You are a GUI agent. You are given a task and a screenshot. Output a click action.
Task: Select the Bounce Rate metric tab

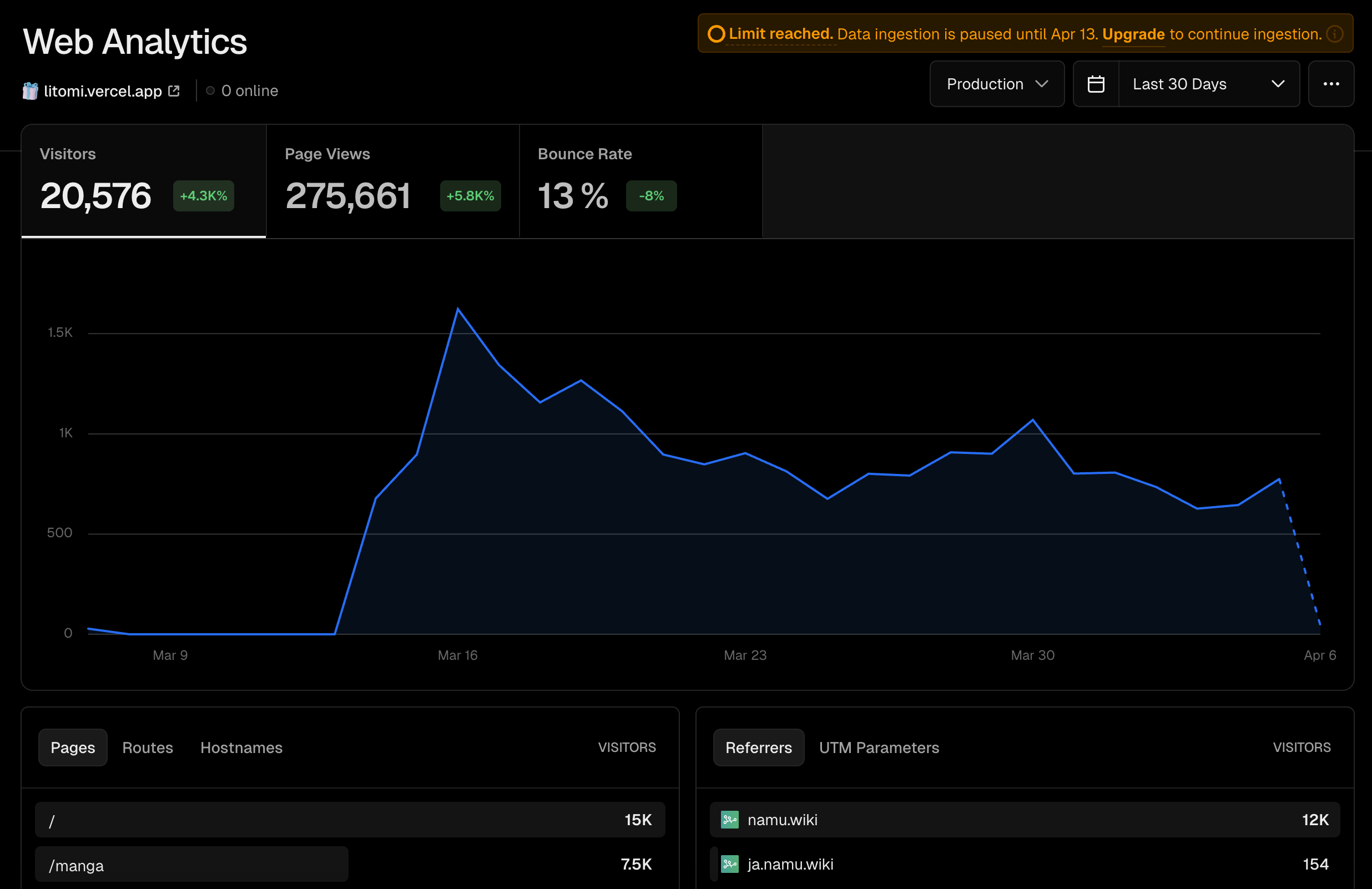640,180
